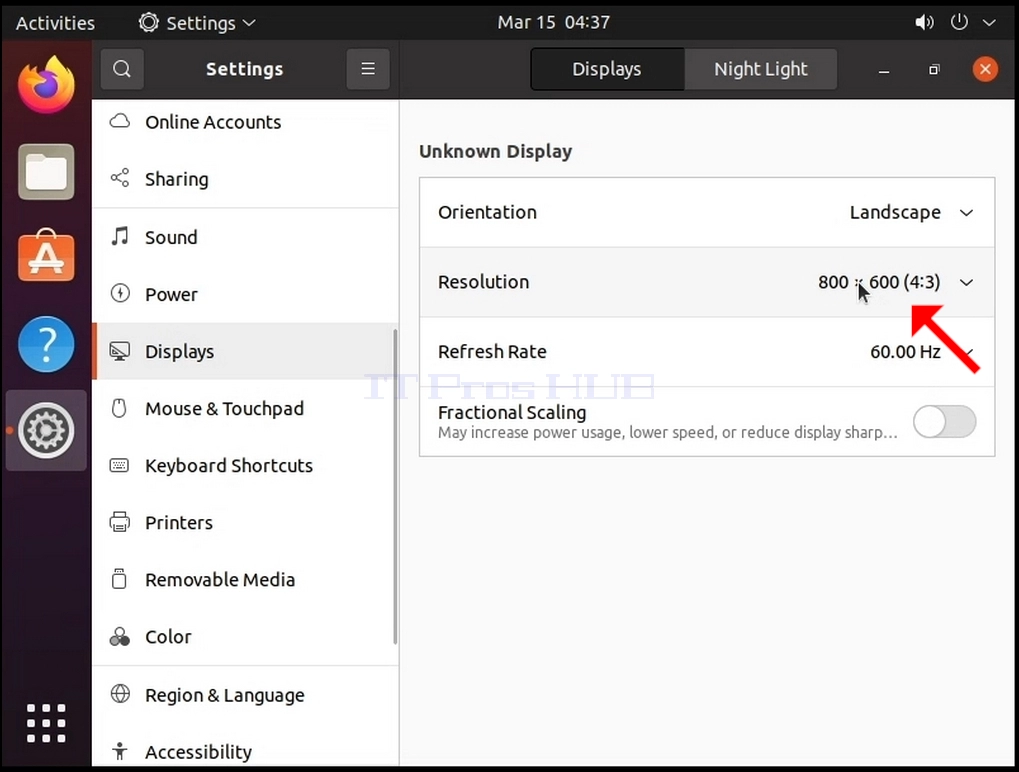The image size is (1019, 772).
Task: Switch to the Night Light tab
Action: click(760, 69)
